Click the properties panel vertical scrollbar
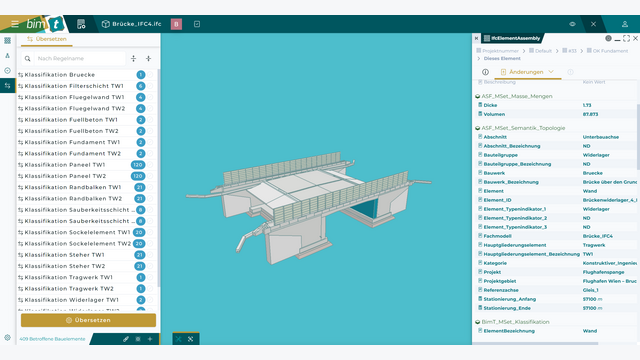The height and width of the screenshot is (360, 640). click(x=638, y=137)
